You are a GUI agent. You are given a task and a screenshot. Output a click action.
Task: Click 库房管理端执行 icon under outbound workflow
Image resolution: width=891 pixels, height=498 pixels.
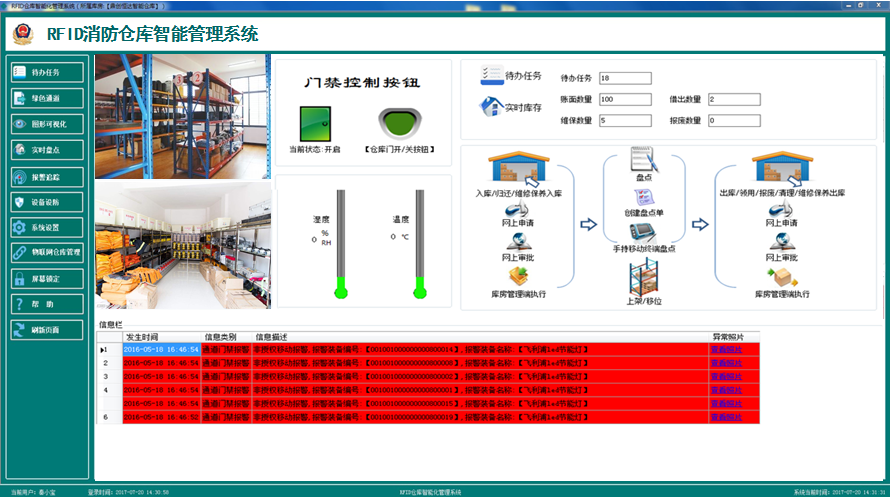[x=780, y=278]
